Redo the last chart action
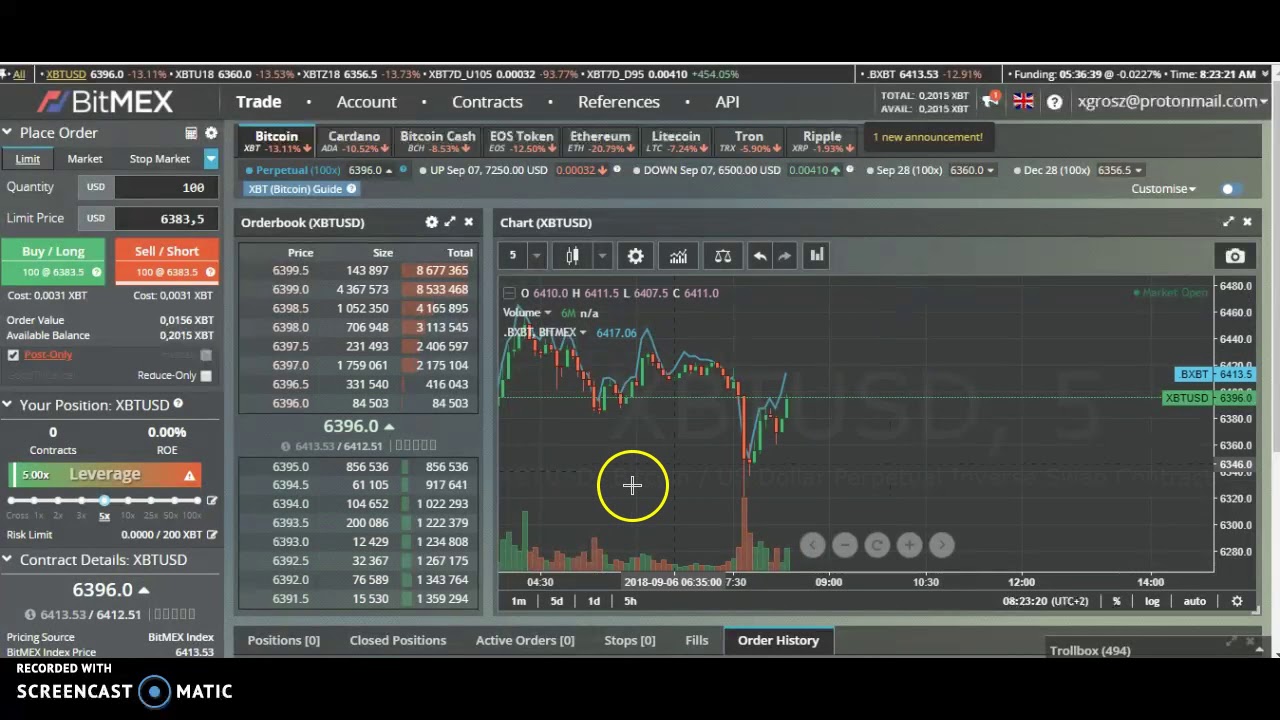The image size is (1280, 720). (x=785, y=256)
